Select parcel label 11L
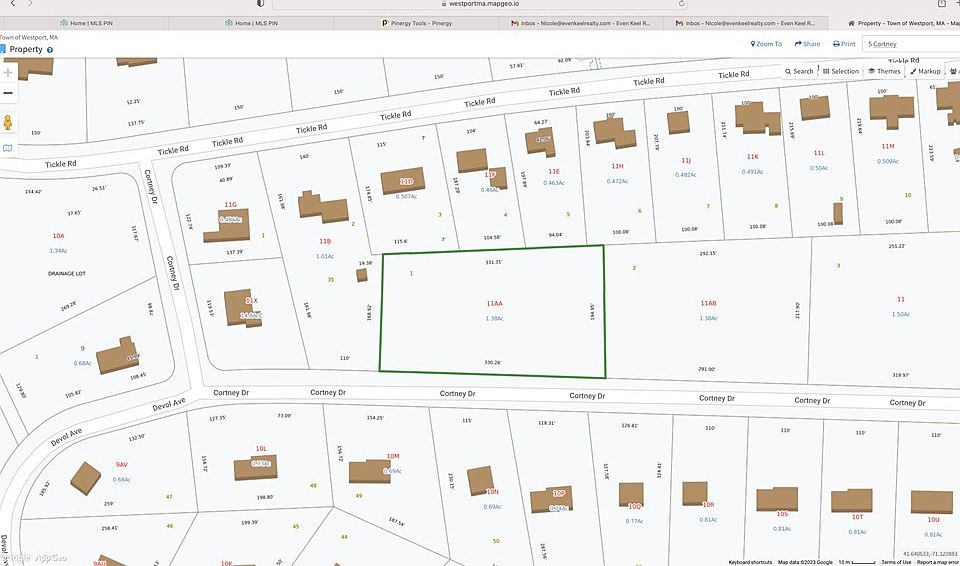 coord(819,153)
